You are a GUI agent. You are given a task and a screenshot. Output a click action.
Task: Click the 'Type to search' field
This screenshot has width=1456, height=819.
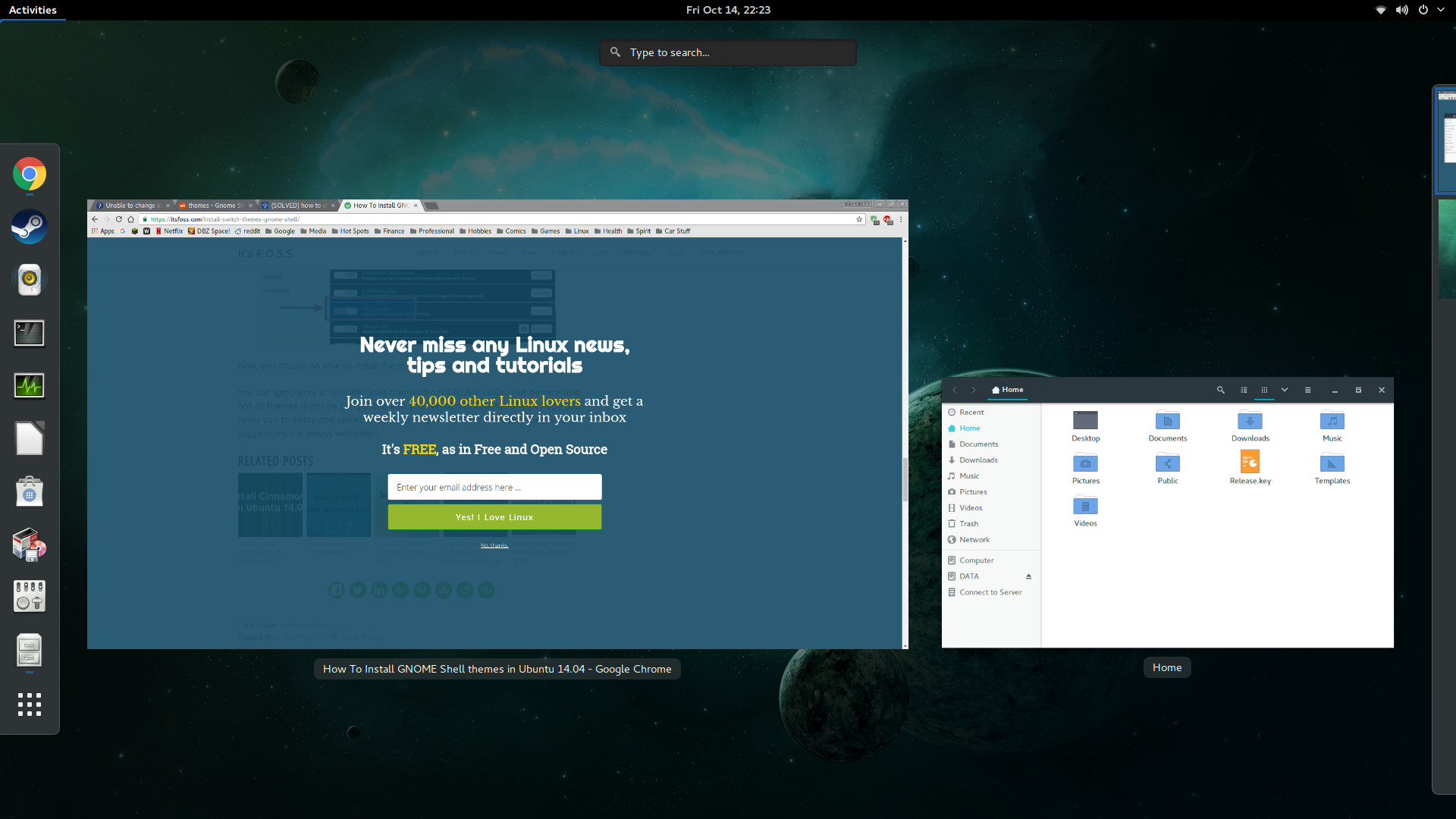(728, 52)
